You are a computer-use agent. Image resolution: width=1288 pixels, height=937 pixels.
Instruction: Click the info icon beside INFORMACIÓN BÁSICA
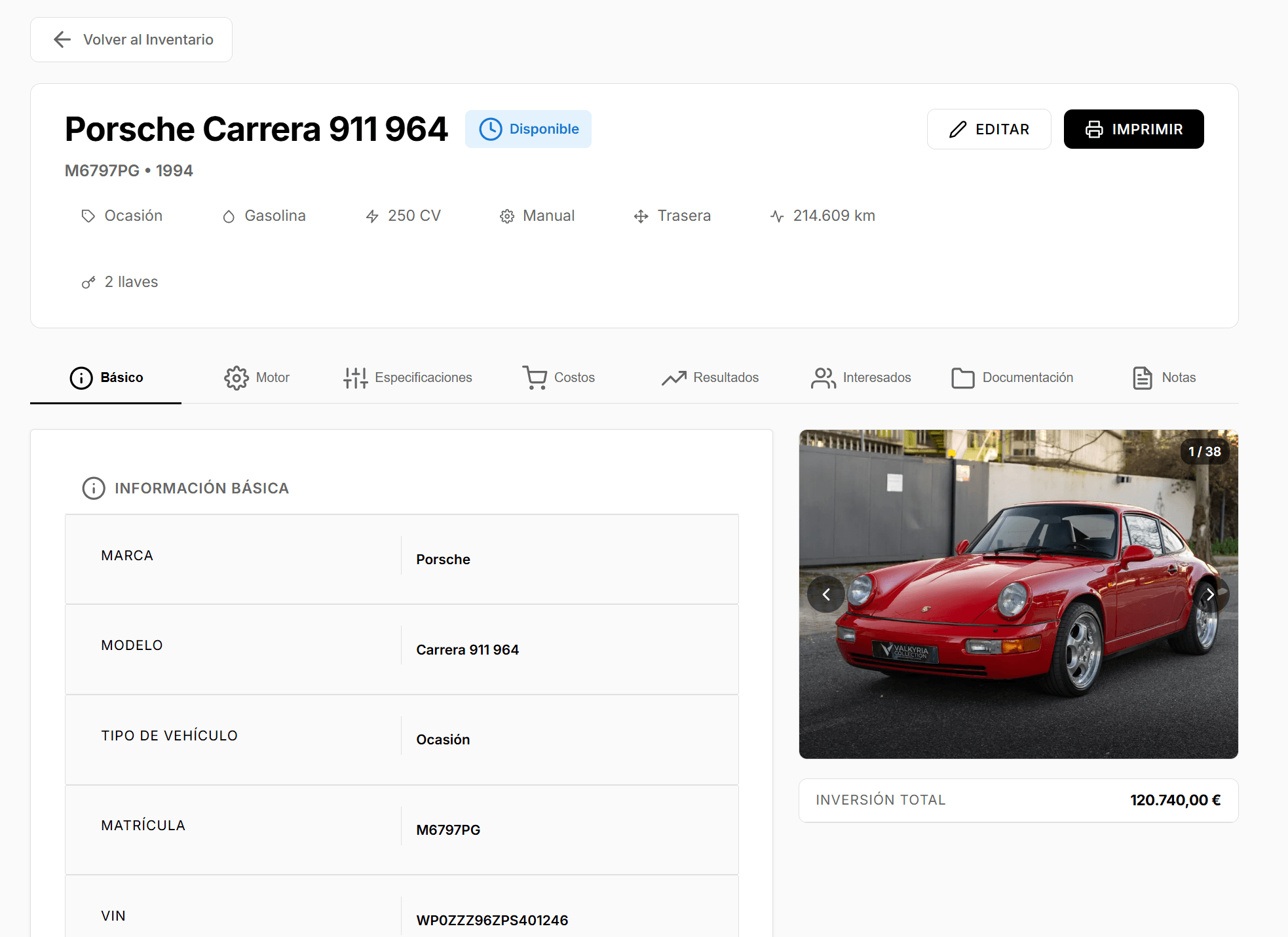[94, 488]
